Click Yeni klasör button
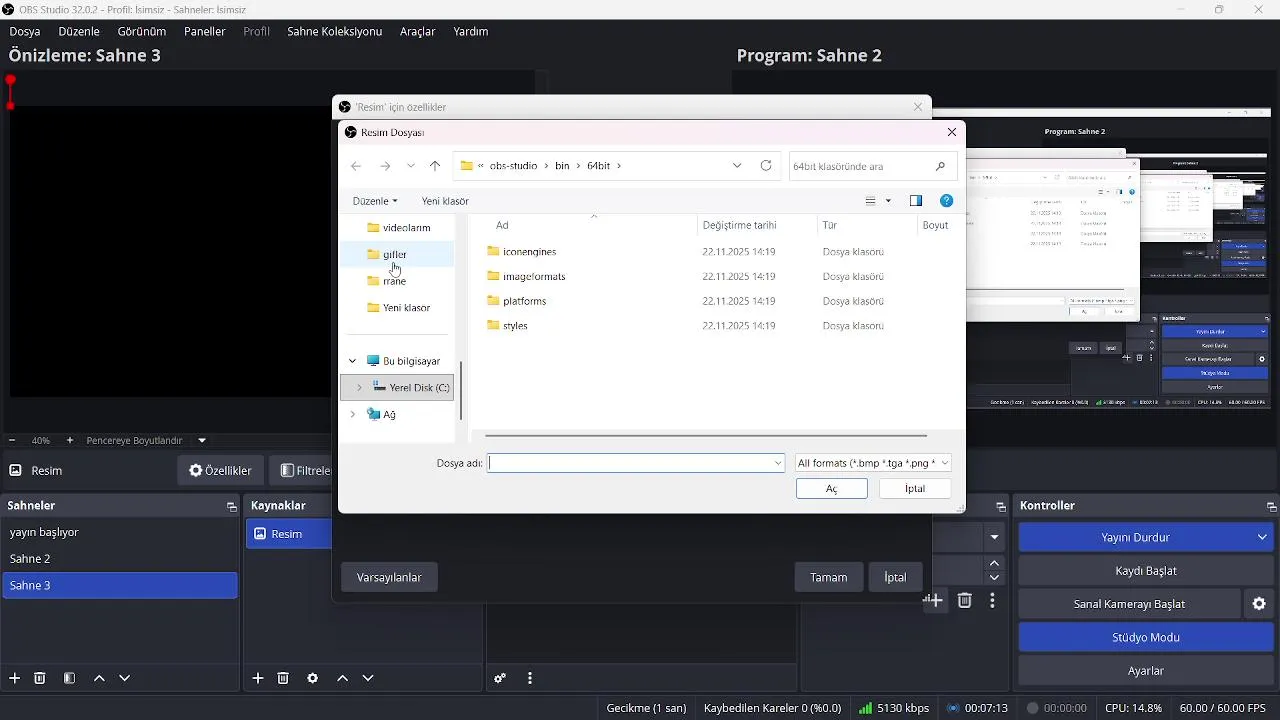 [x=445, y=201]
